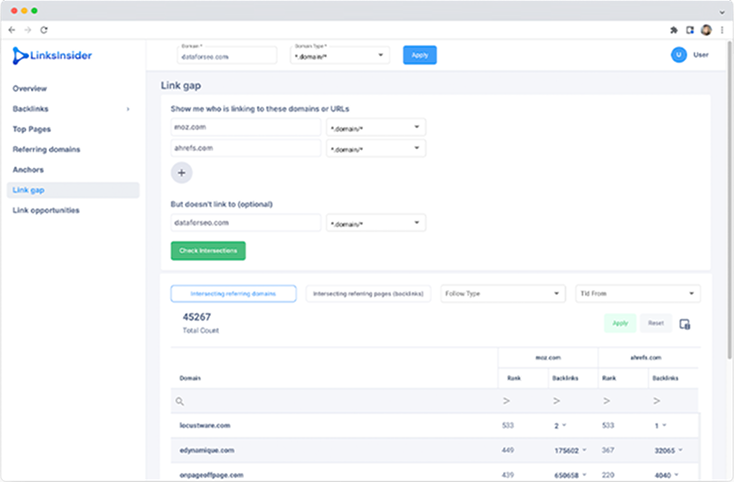
Task: Open the top Domain Type dropdown
Action: 340,55
